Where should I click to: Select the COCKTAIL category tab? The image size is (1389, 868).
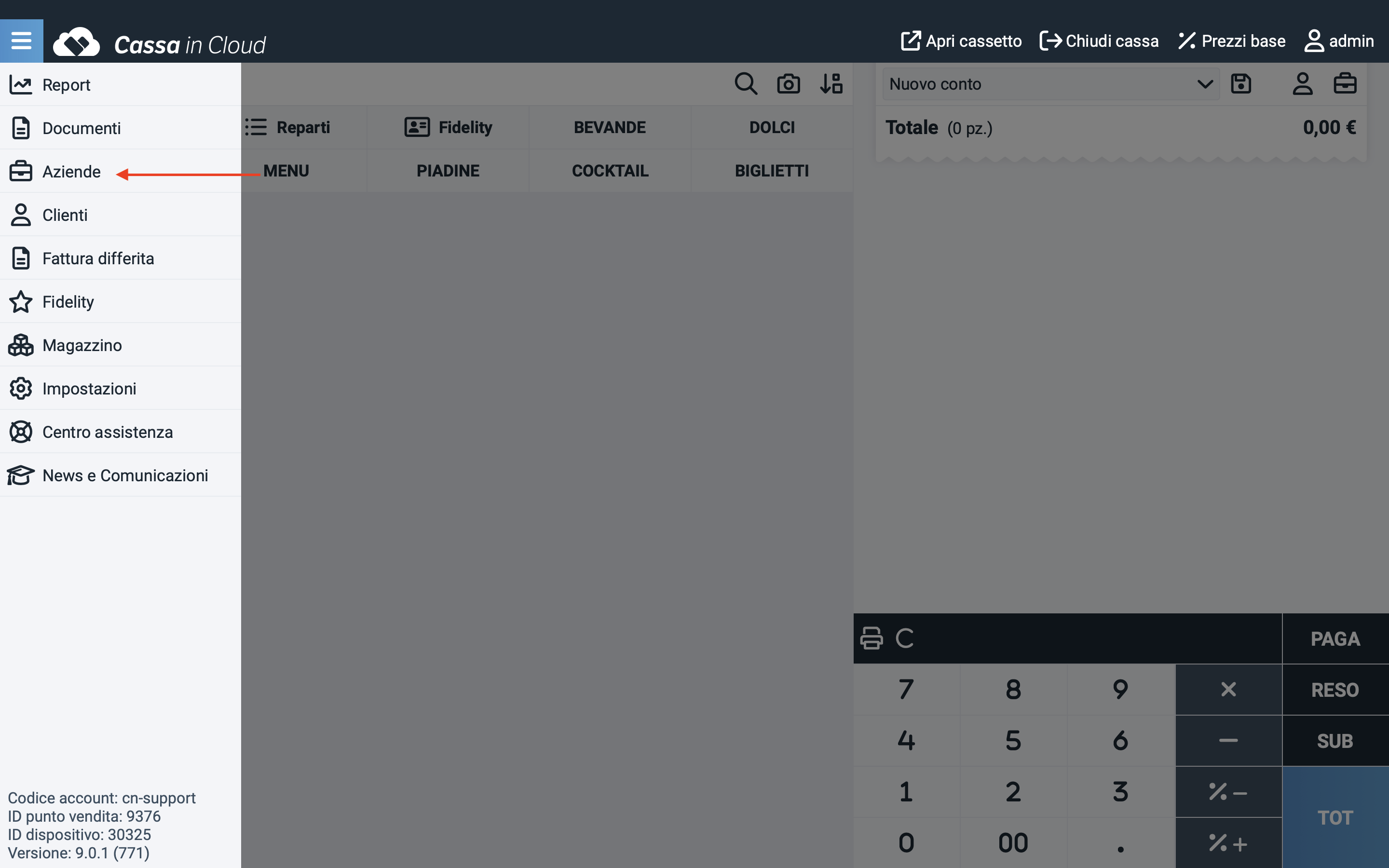click(x=610, y=171)
